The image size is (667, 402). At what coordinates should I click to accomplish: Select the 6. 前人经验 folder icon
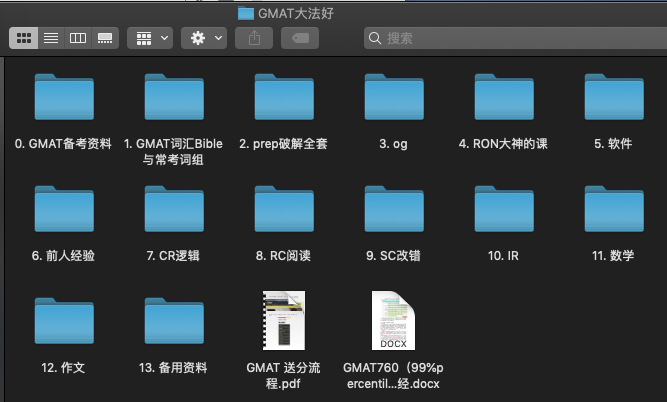click(x=64, y=209)
